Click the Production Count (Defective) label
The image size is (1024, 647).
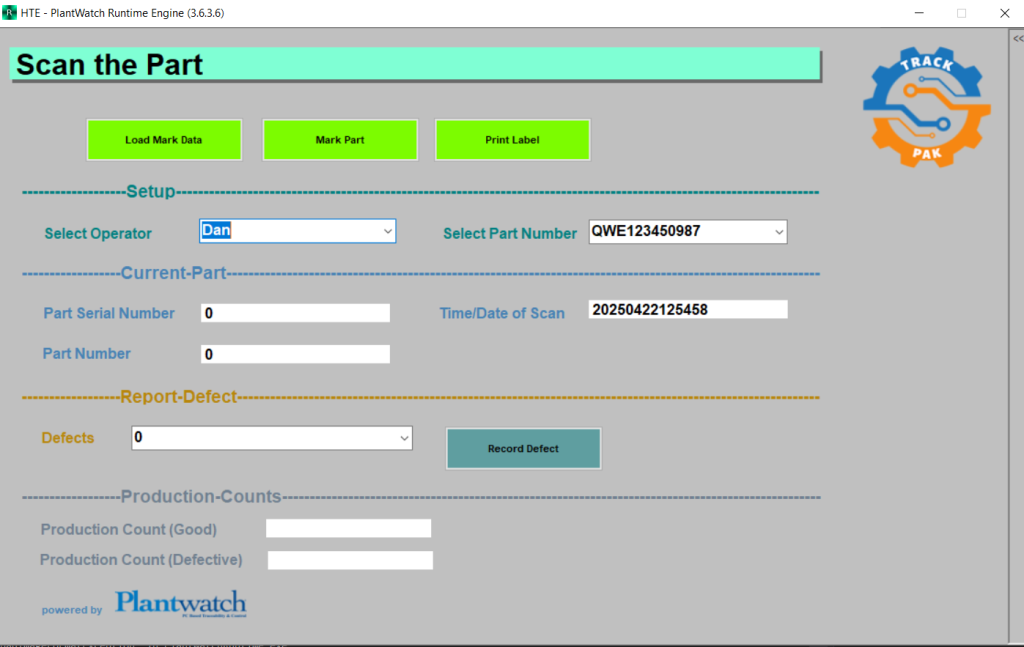point(141,560)
